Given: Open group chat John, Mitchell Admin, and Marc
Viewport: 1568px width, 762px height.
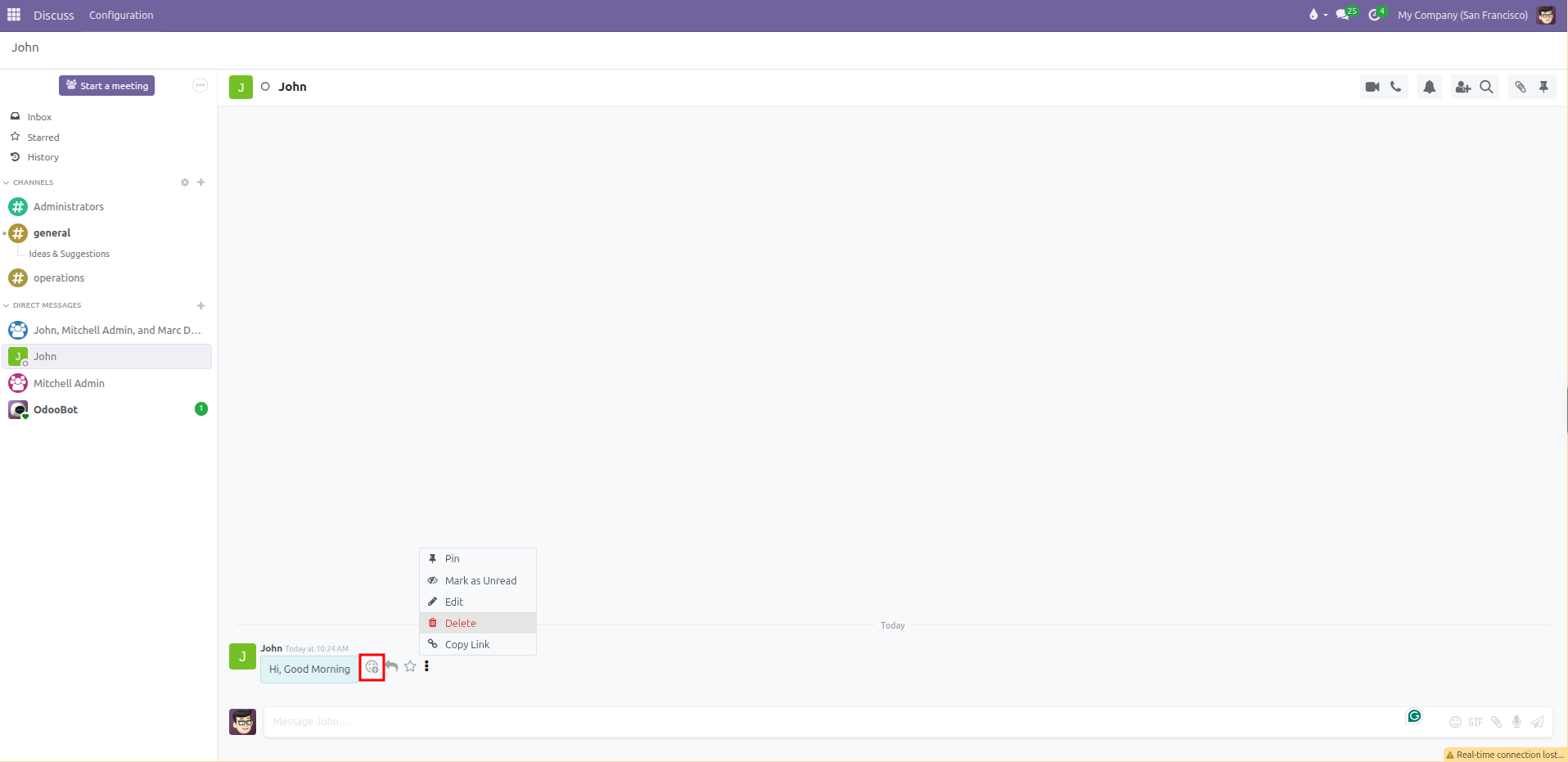Looking at the screenshot, I should coord(107,331).
